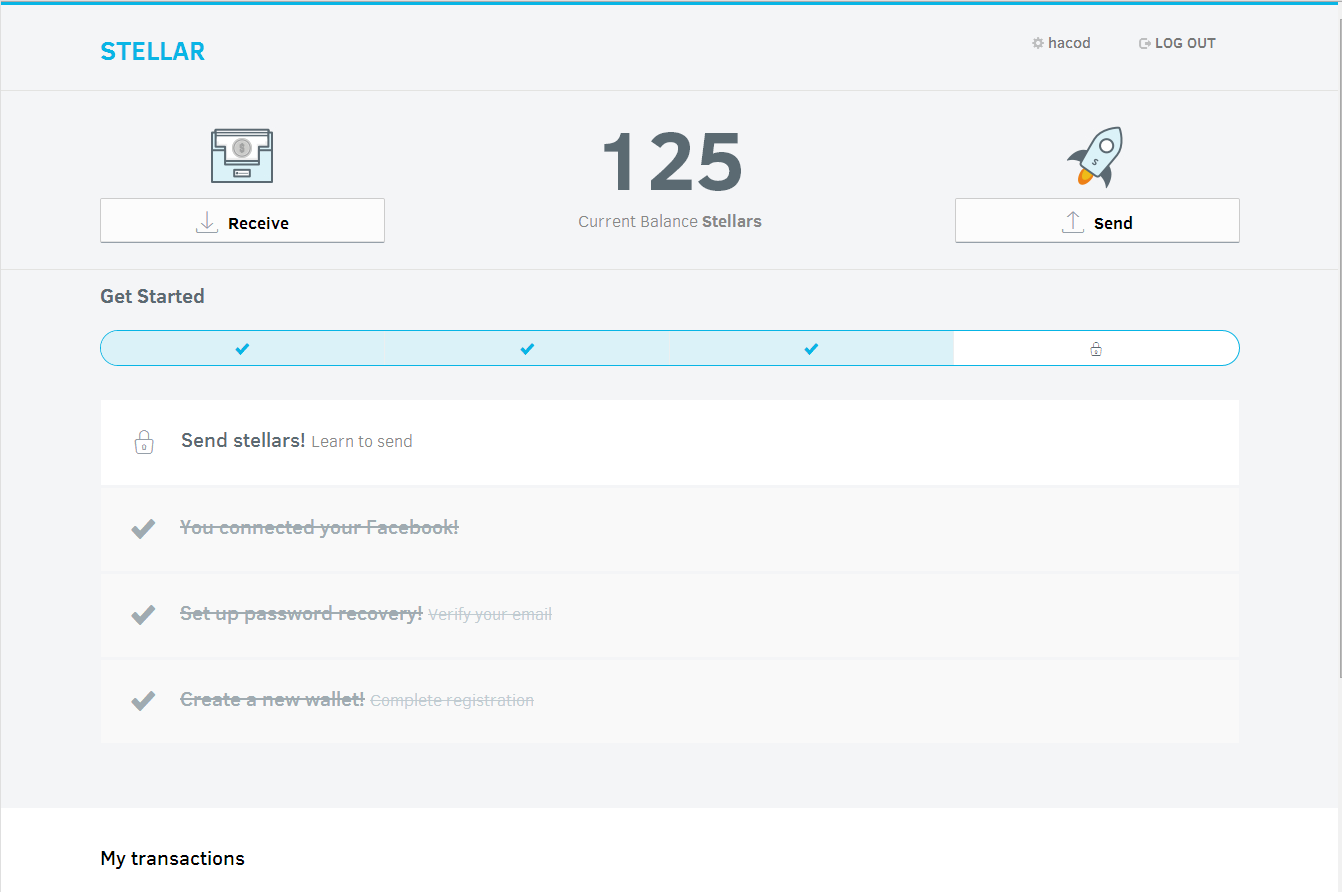Click the checkmark beside password recovery
This screenshot has height=892, width=1342.
pos(143,614)
